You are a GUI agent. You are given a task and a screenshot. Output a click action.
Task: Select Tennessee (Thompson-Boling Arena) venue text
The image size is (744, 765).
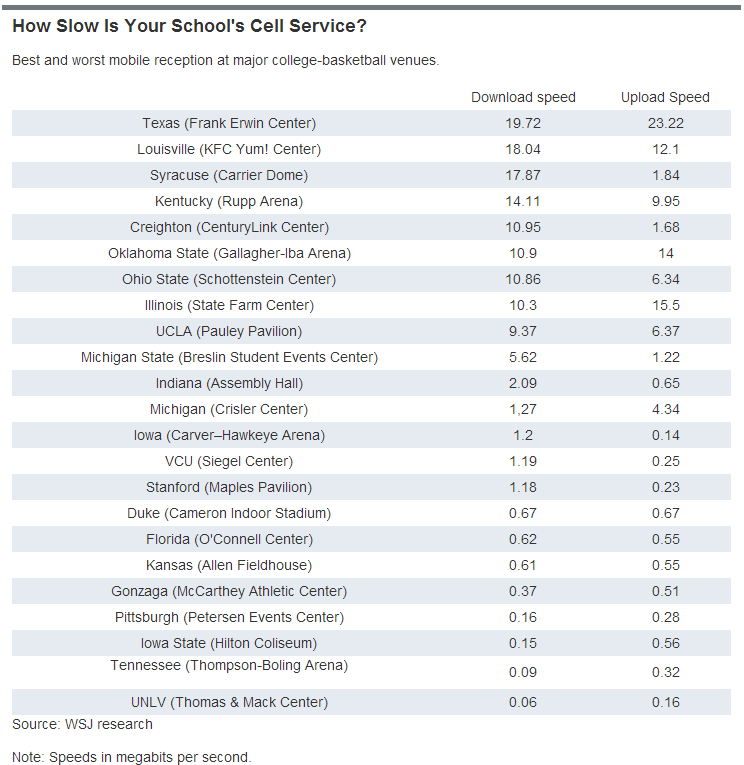tap(229, 665)
